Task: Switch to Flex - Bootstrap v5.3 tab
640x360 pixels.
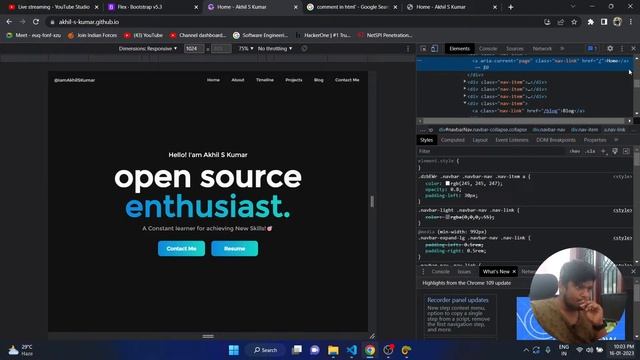Action: (x=151, y=7)
